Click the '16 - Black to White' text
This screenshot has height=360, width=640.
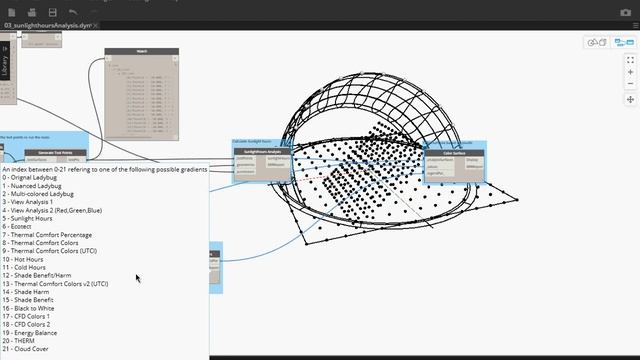tap(28, 308)
